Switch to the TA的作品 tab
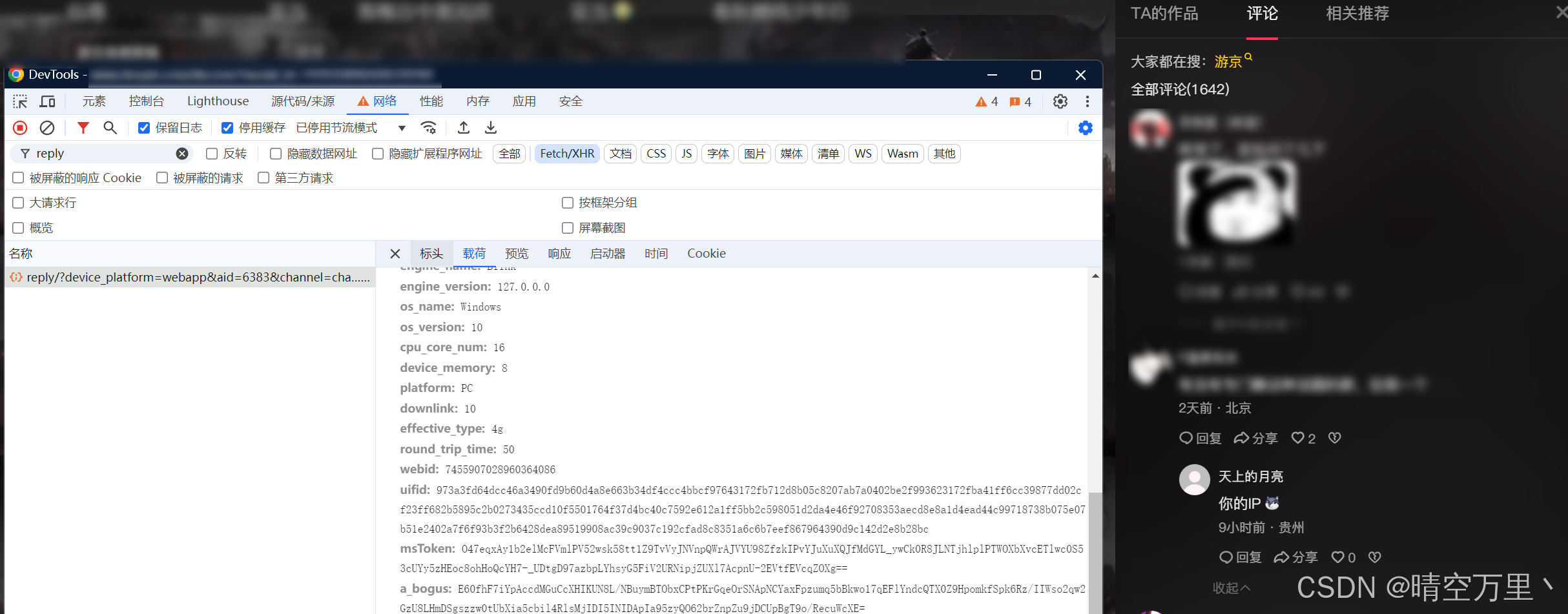 tap(1164, 13)
